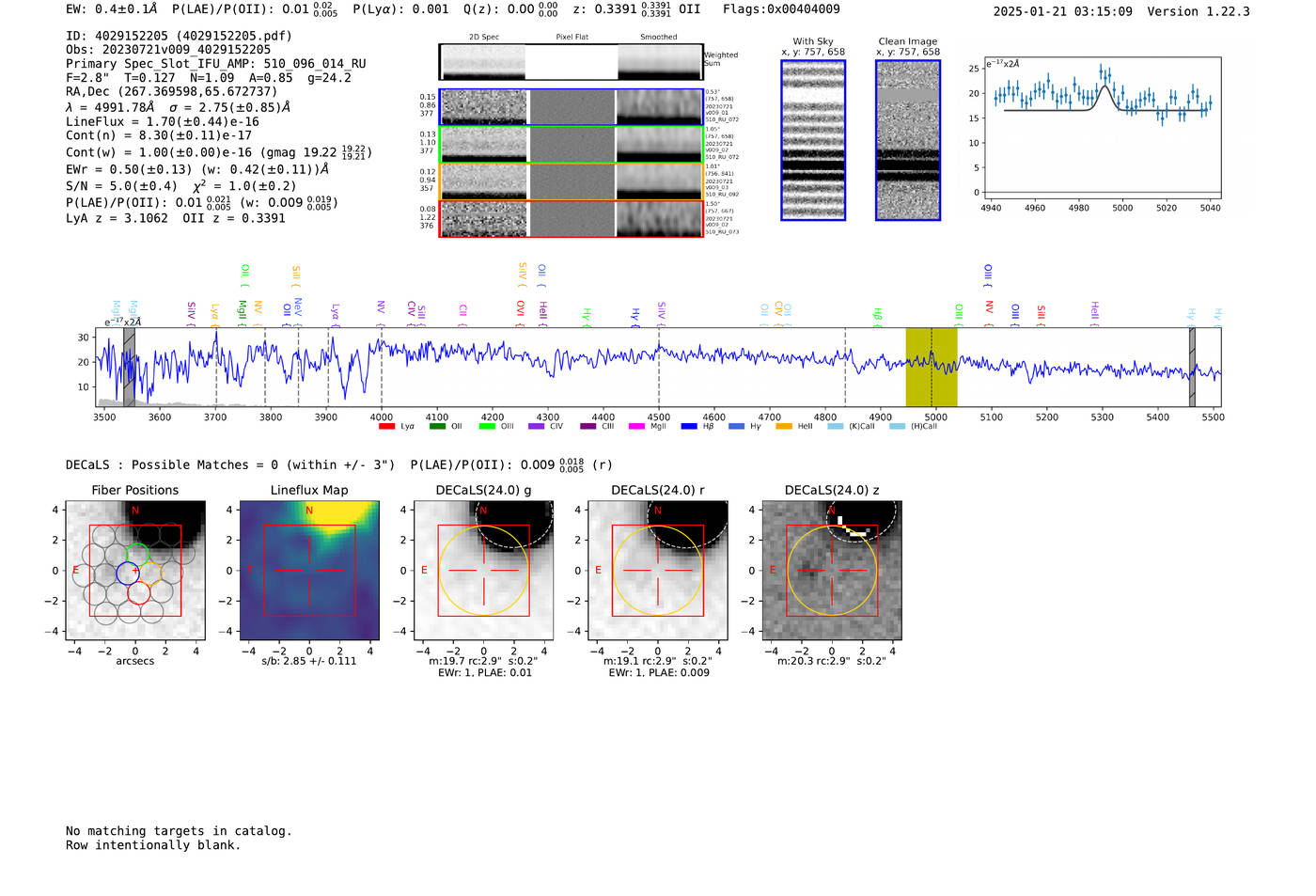The width and height of the screenshot is (1316, 896).
Task: Open the Lineflux Map image
Action: pyautogui.click(x=309, y=571)
